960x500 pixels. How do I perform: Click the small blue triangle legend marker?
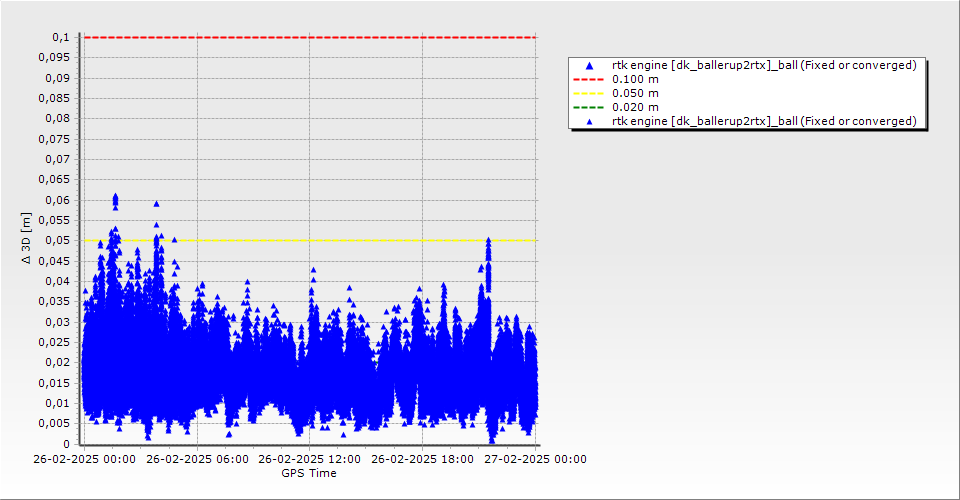pyautogui.click(x=589, y=122)
